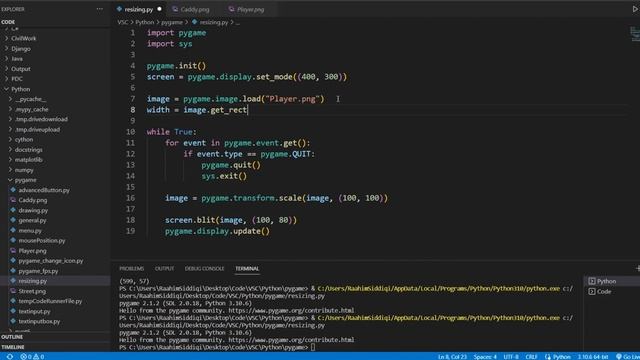This screenshot has height=360, width=640.
Task: Switch to DEBUG CONSOLE tab
Action: click(204, 269)
